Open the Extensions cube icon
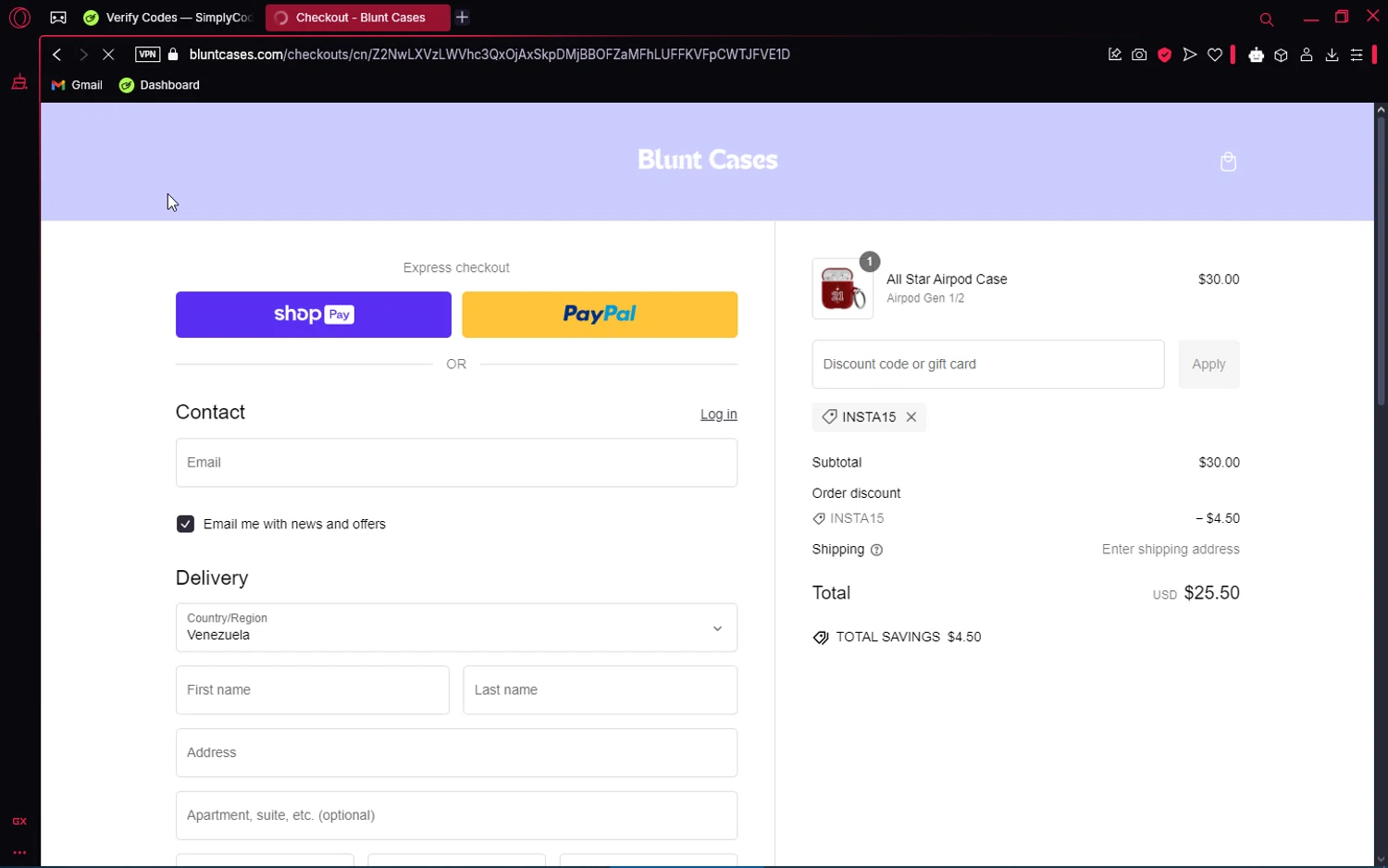1388x868 pixels. pos(1281,55)
